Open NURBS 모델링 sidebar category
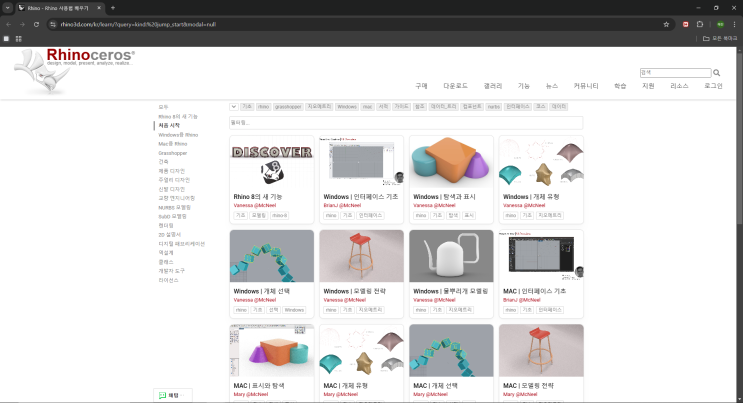This screenshot has height=403, width=743. tap(174, 207)
